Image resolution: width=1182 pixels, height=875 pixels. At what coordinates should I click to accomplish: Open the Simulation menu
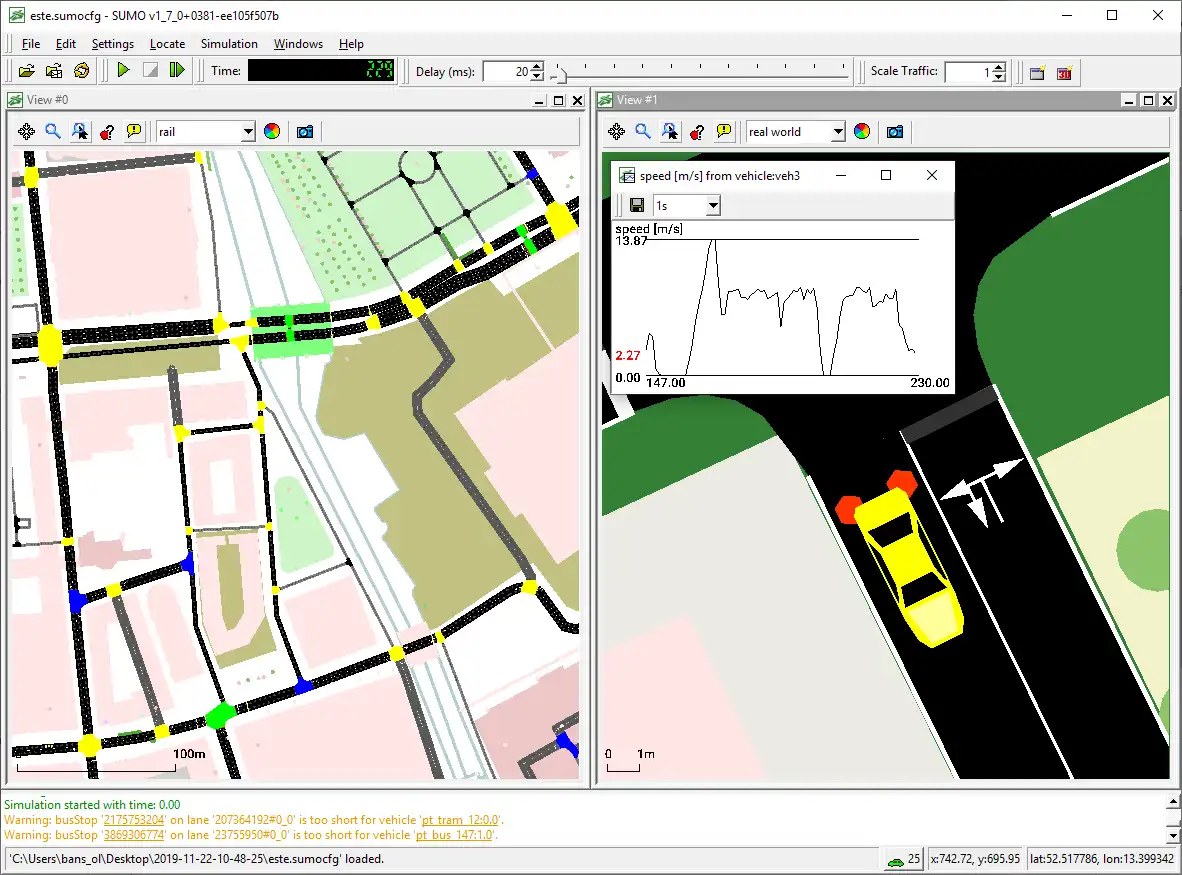pos(229,44)
